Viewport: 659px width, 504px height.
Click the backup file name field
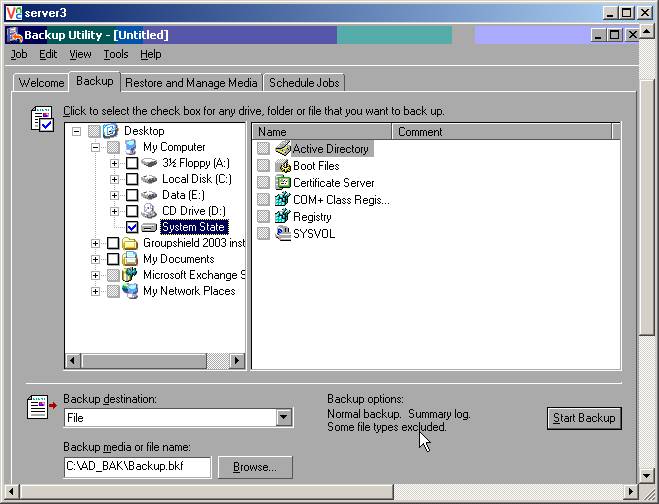[x=137, y=467]
